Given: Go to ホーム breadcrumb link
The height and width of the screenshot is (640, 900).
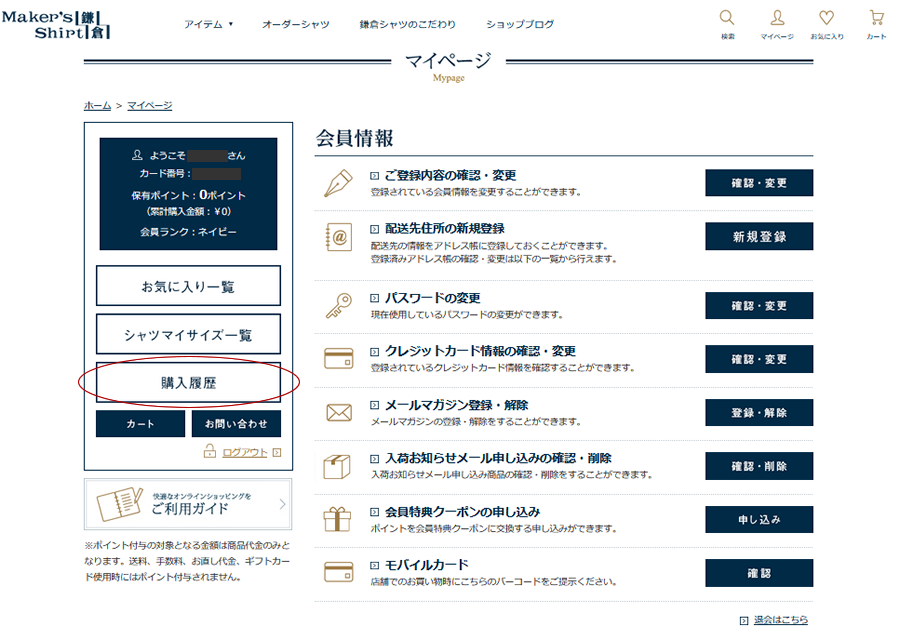Looking at the screenshot, I should click(x=97, y=106).
